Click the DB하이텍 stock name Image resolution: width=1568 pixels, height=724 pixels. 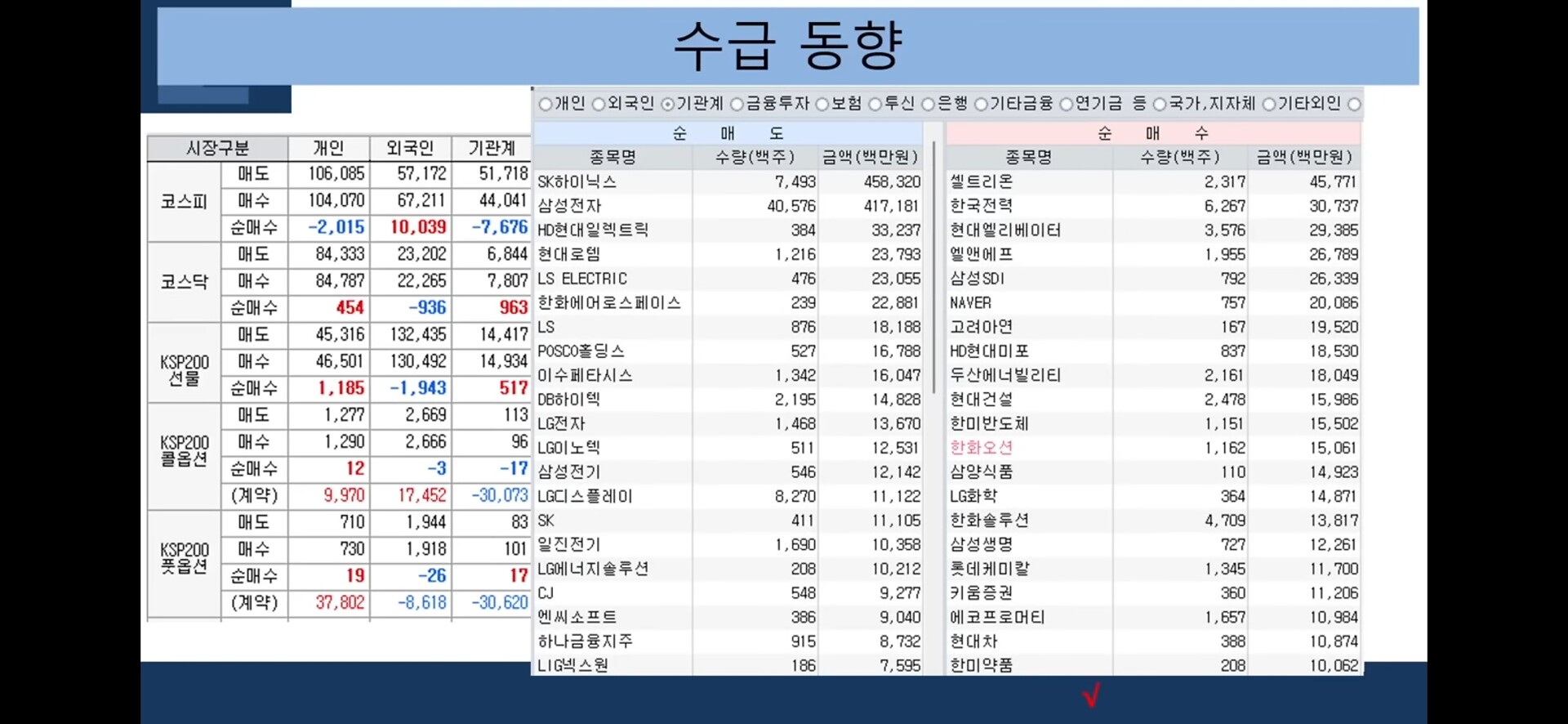(568, 400)
